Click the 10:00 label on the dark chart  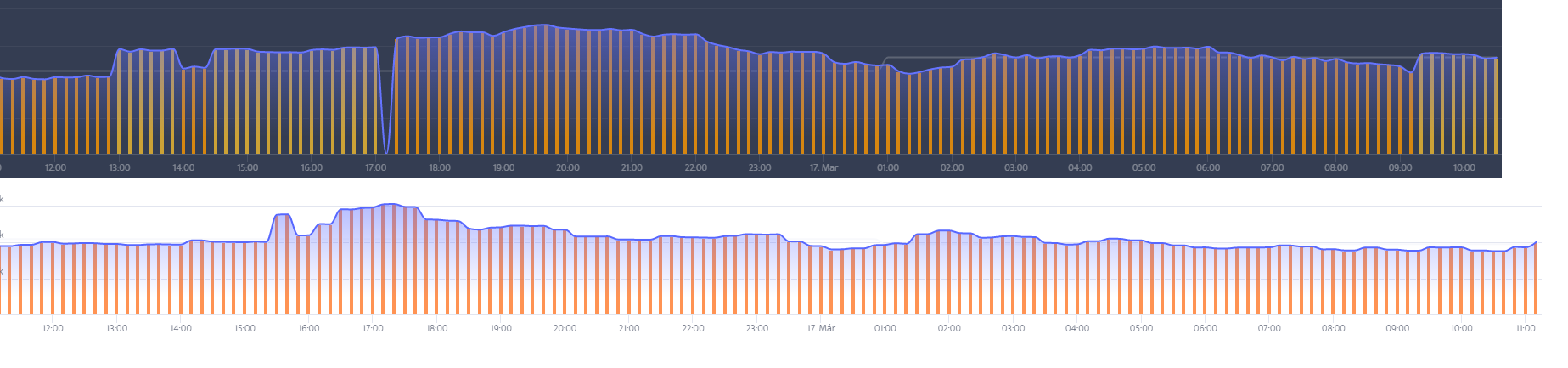tap(1464, 167)
